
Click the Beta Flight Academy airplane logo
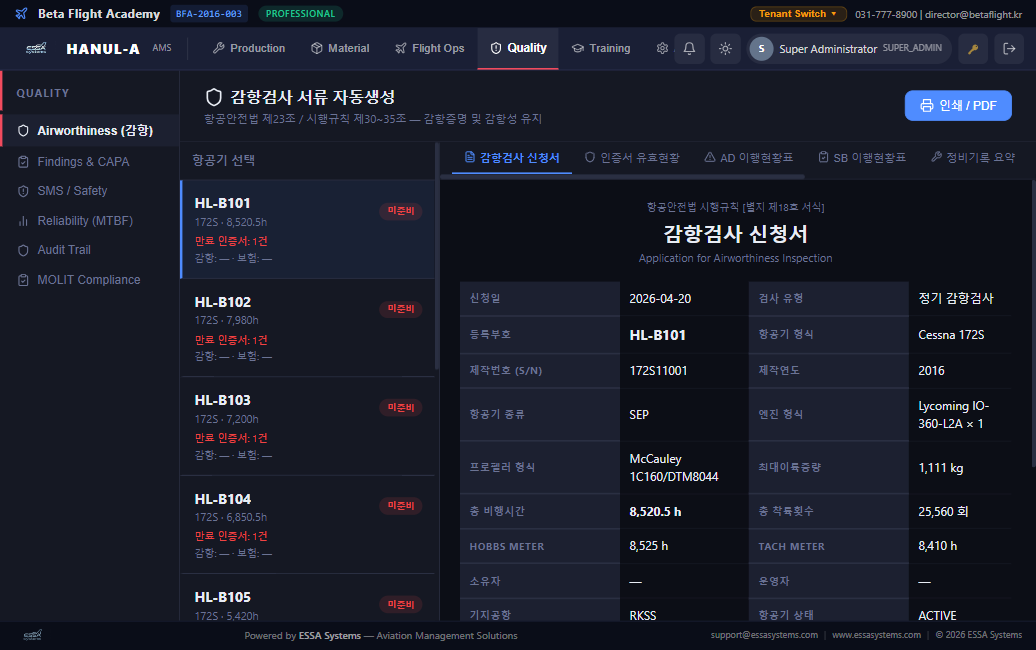22,14
